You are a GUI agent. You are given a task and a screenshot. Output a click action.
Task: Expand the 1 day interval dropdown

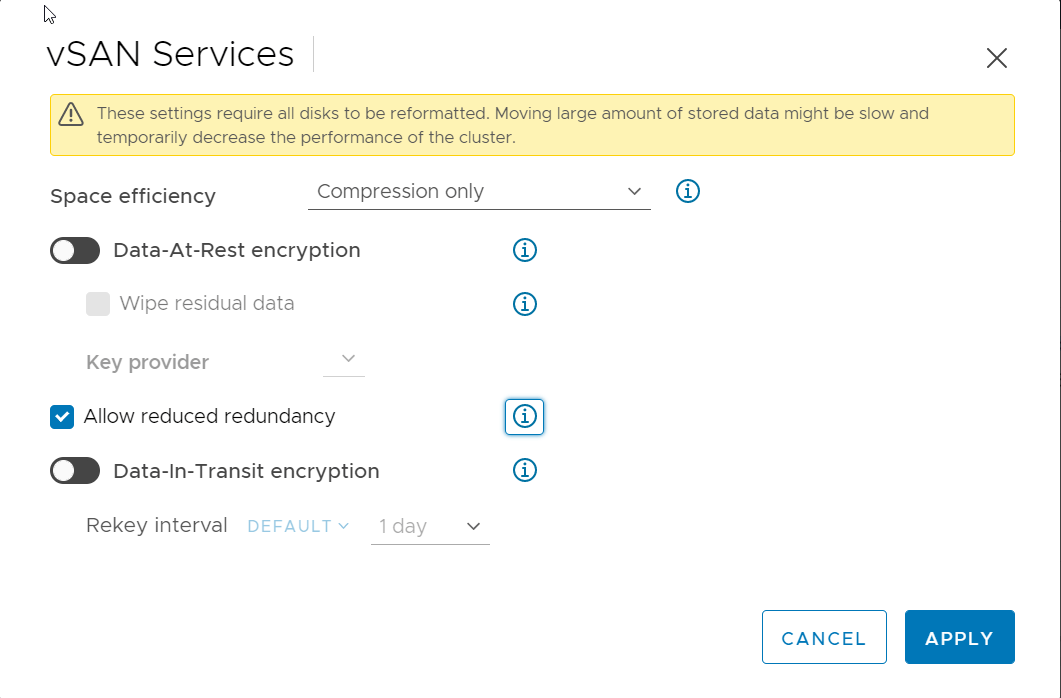click(430, 526)
